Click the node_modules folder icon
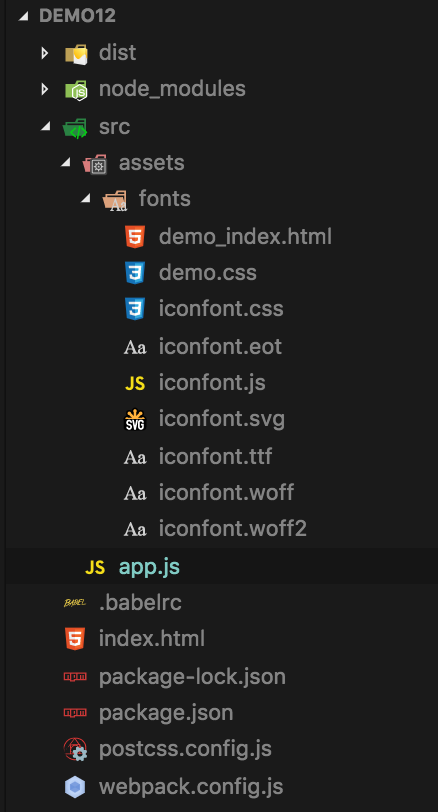The height and width of the screenshot is (812, 438). coord(76,90)
